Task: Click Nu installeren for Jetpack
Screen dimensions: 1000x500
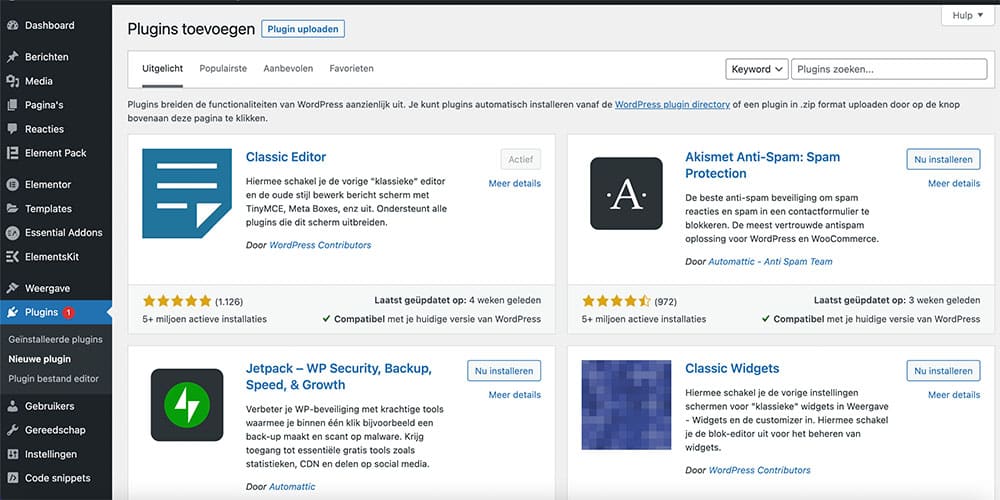Action: (x=504, y=371)
